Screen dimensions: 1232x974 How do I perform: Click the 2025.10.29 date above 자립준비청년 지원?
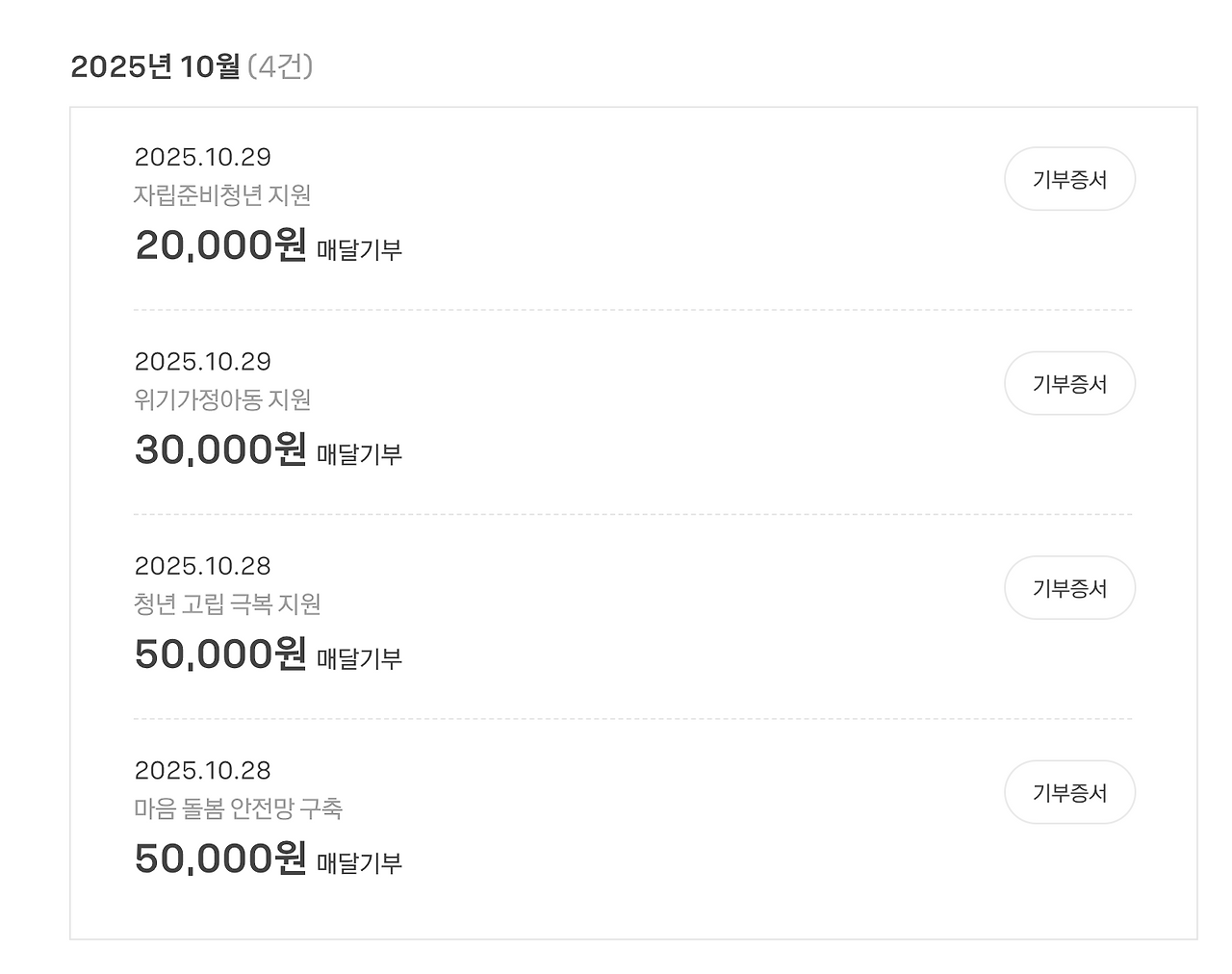click(202, 157)
